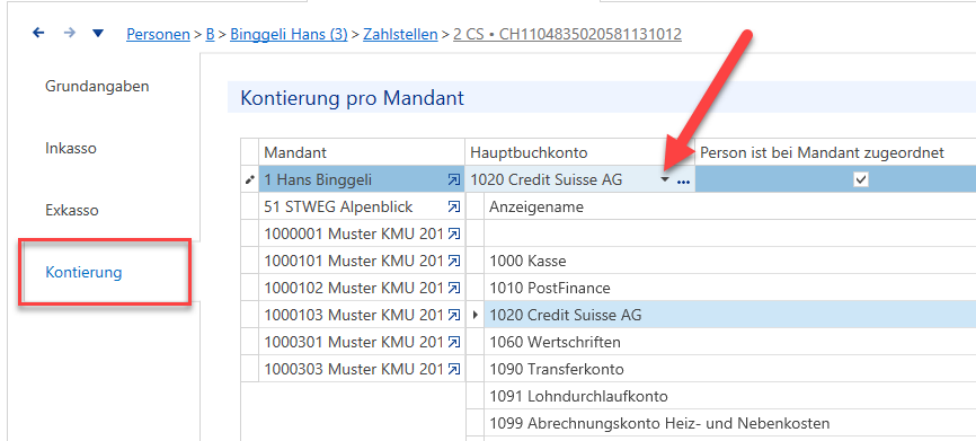Click the Hauptbuchkonto column header

coord(580,153)
